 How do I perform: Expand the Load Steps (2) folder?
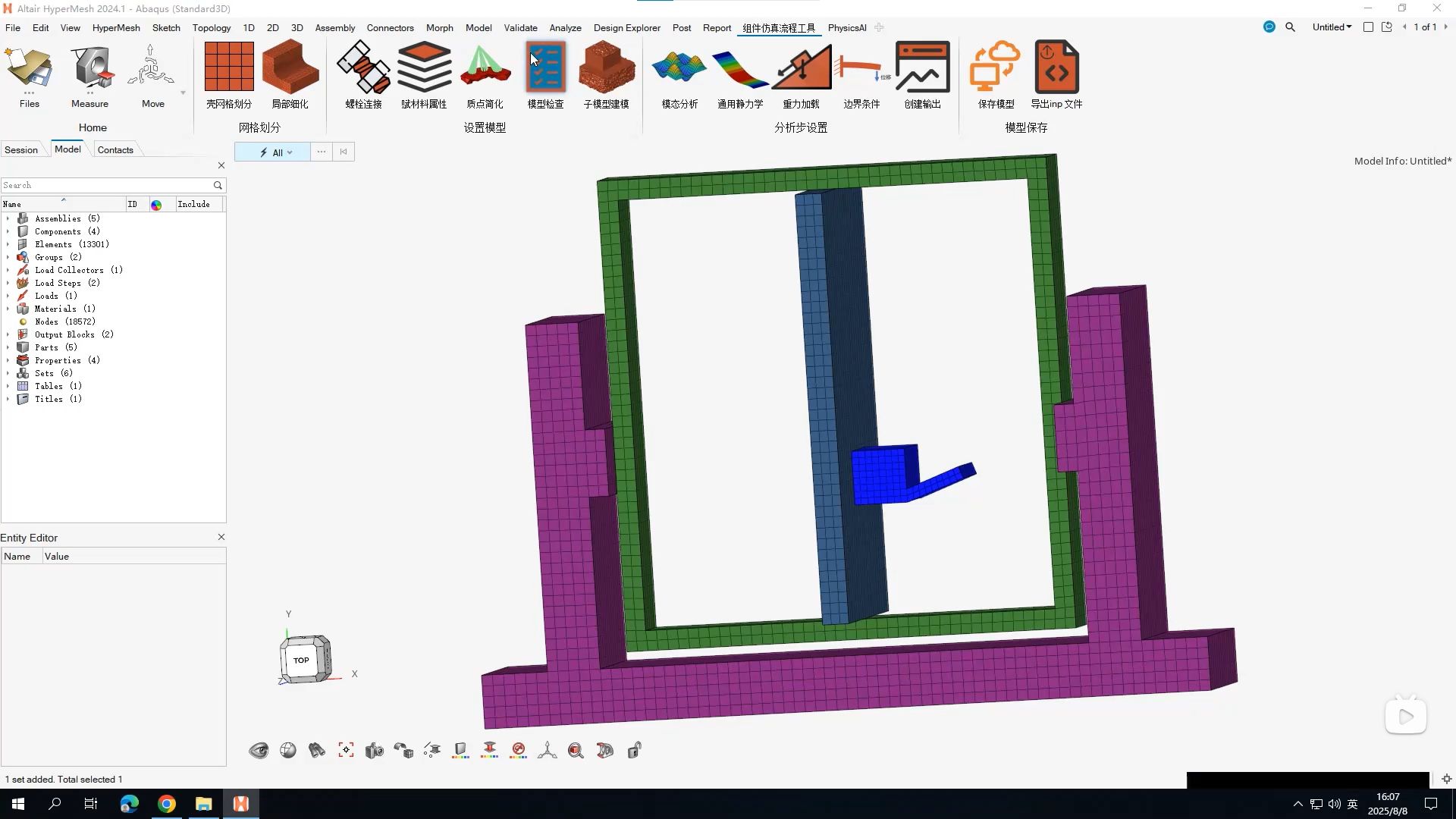pyautogui.click(x=8, y=283)
